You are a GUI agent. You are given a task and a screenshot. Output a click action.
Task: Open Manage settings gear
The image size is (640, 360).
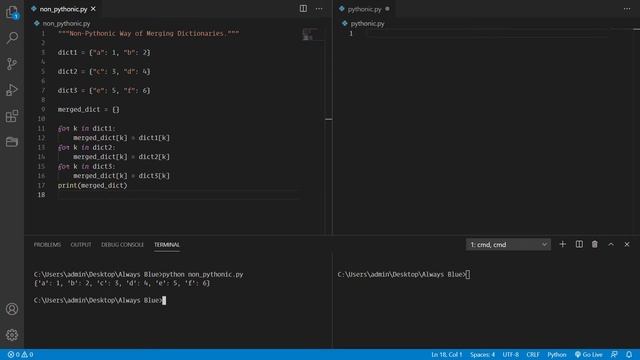coord(12,335)
